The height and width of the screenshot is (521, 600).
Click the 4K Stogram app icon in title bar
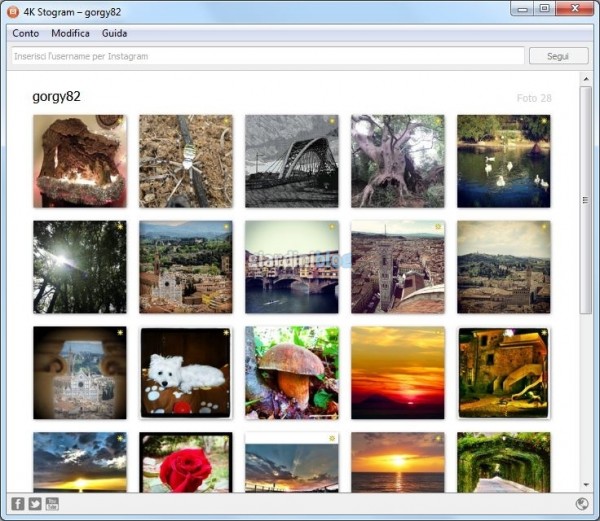(13, 9)
